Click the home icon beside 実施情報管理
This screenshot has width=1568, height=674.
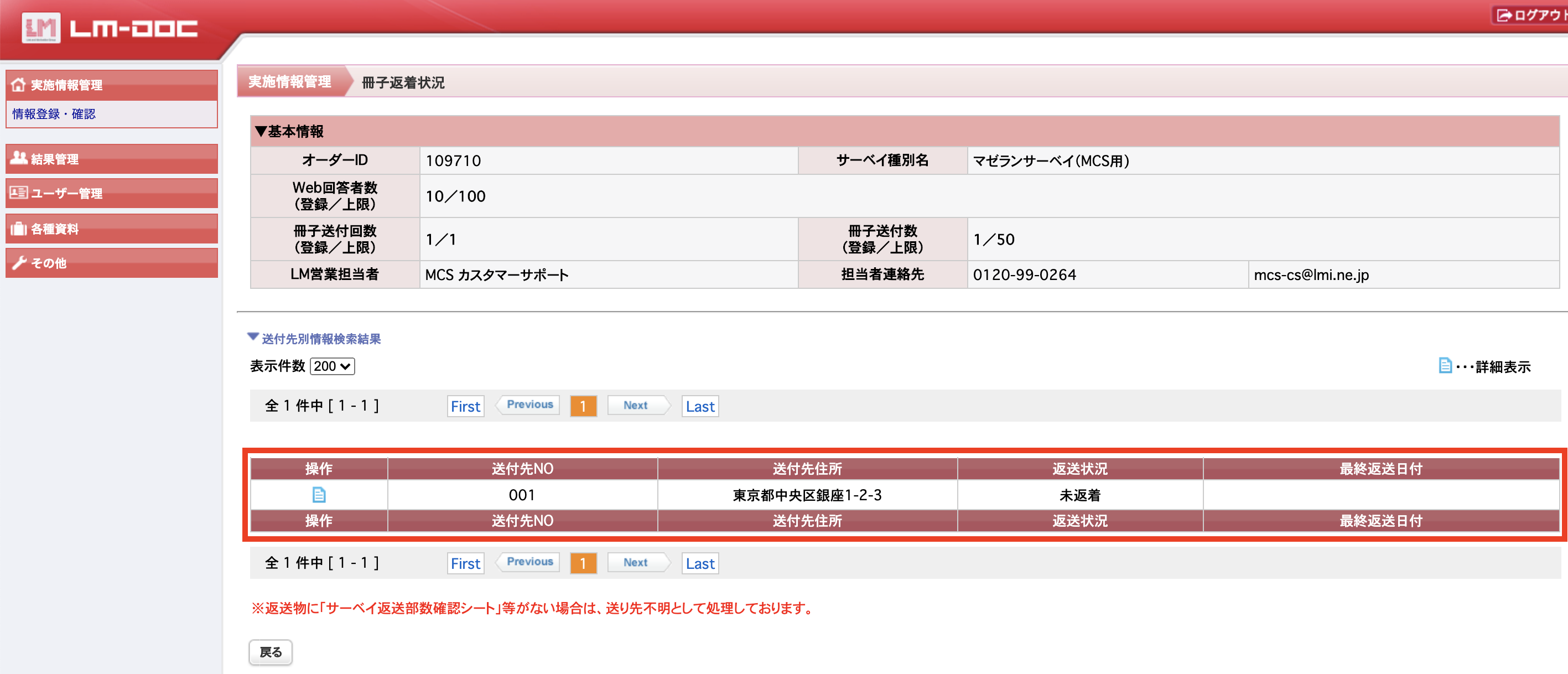click(x=18, y=85)
